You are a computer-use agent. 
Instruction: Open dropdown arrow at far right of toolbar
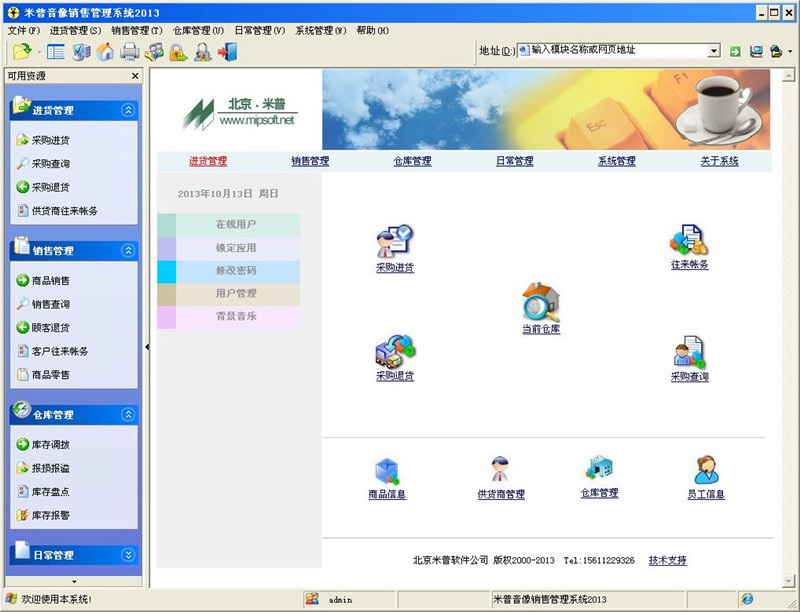(x=790, y=51)
